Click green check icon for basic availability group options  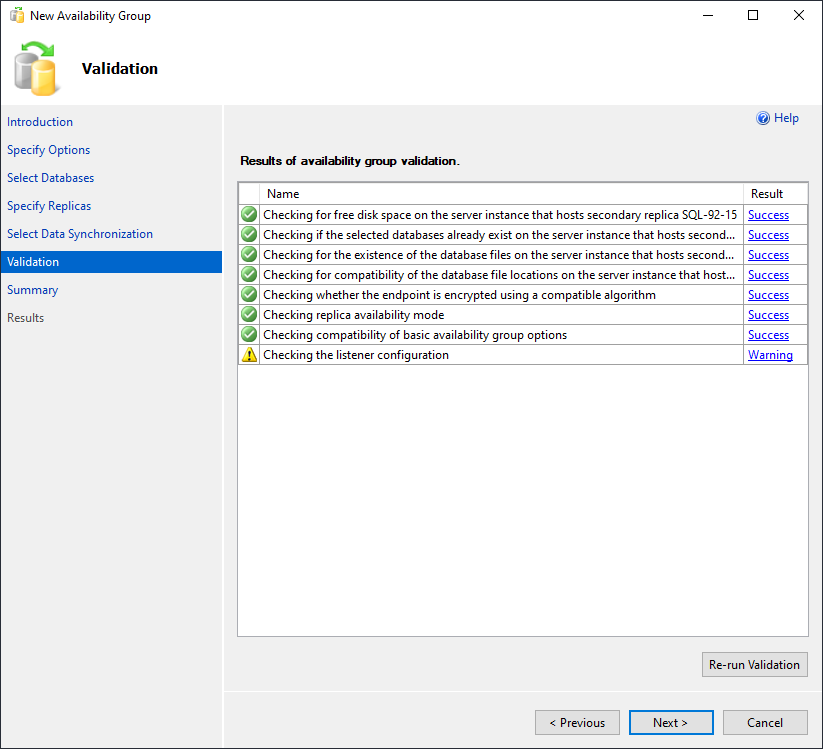tap(249, 335)
